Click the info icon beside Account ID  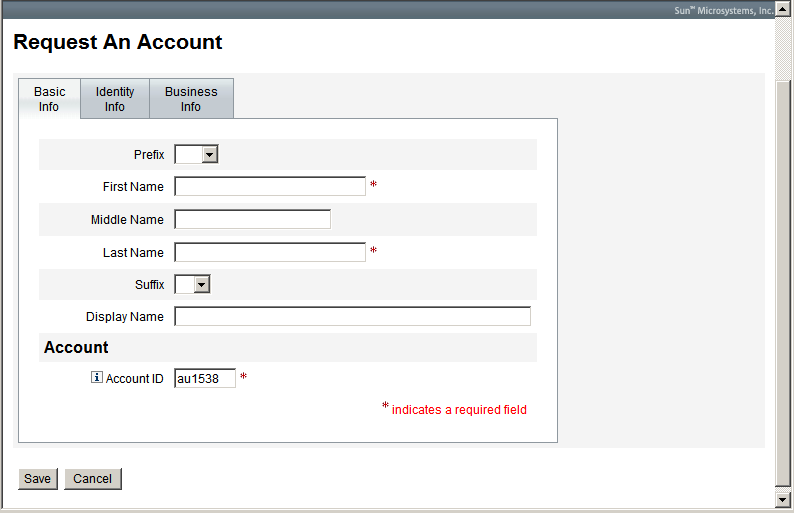[97, 378]
